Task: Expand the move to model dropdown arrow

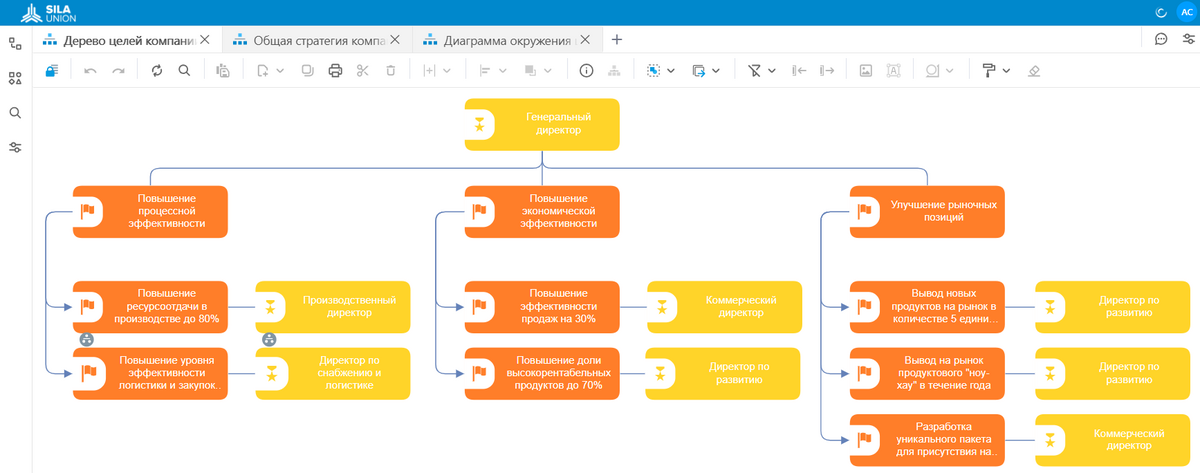Action: (x=717, y=70)
